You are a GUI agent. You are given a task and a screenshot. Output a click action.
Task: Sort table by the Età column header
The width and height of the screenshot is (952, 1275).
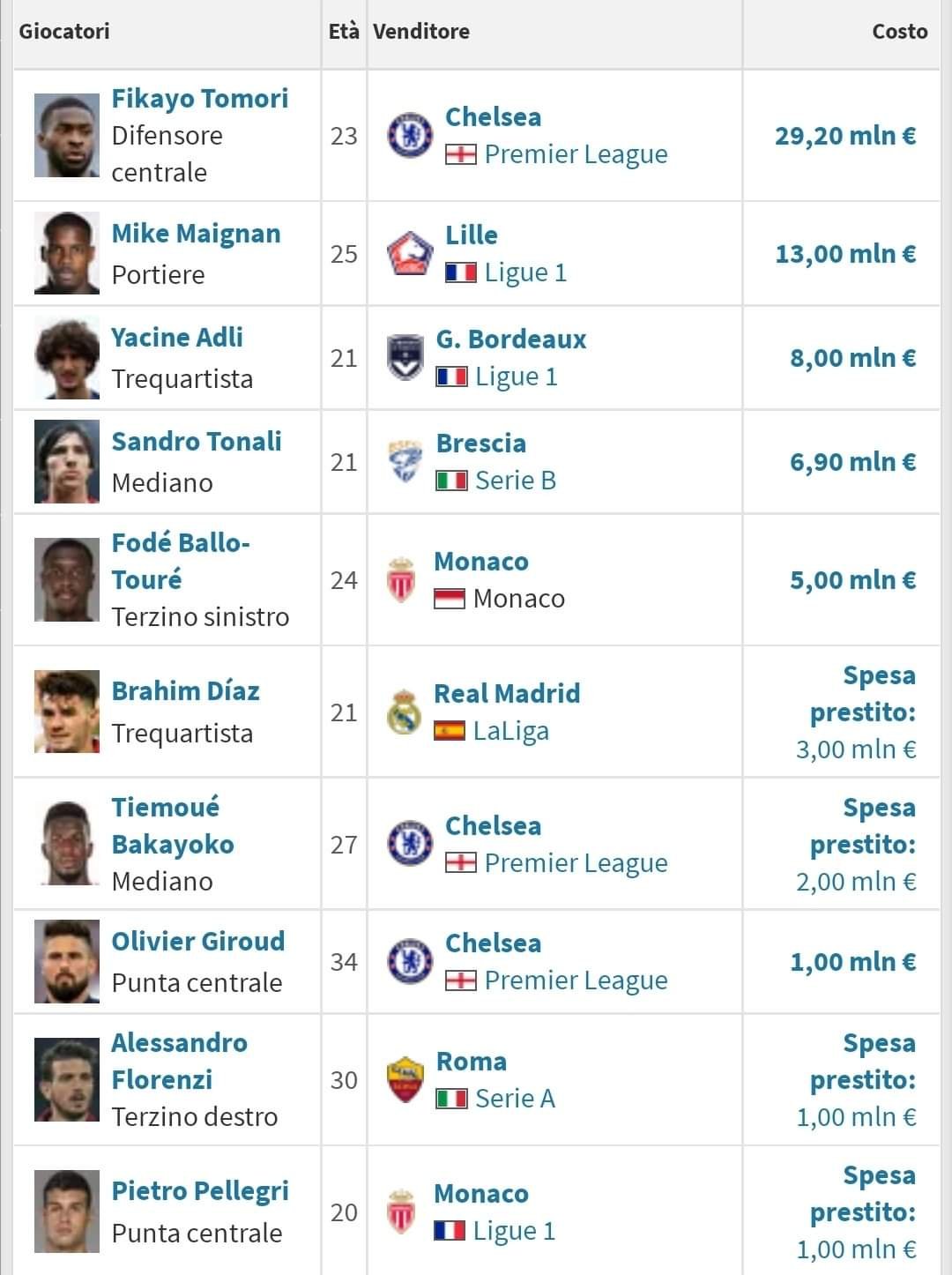[344, 32]
